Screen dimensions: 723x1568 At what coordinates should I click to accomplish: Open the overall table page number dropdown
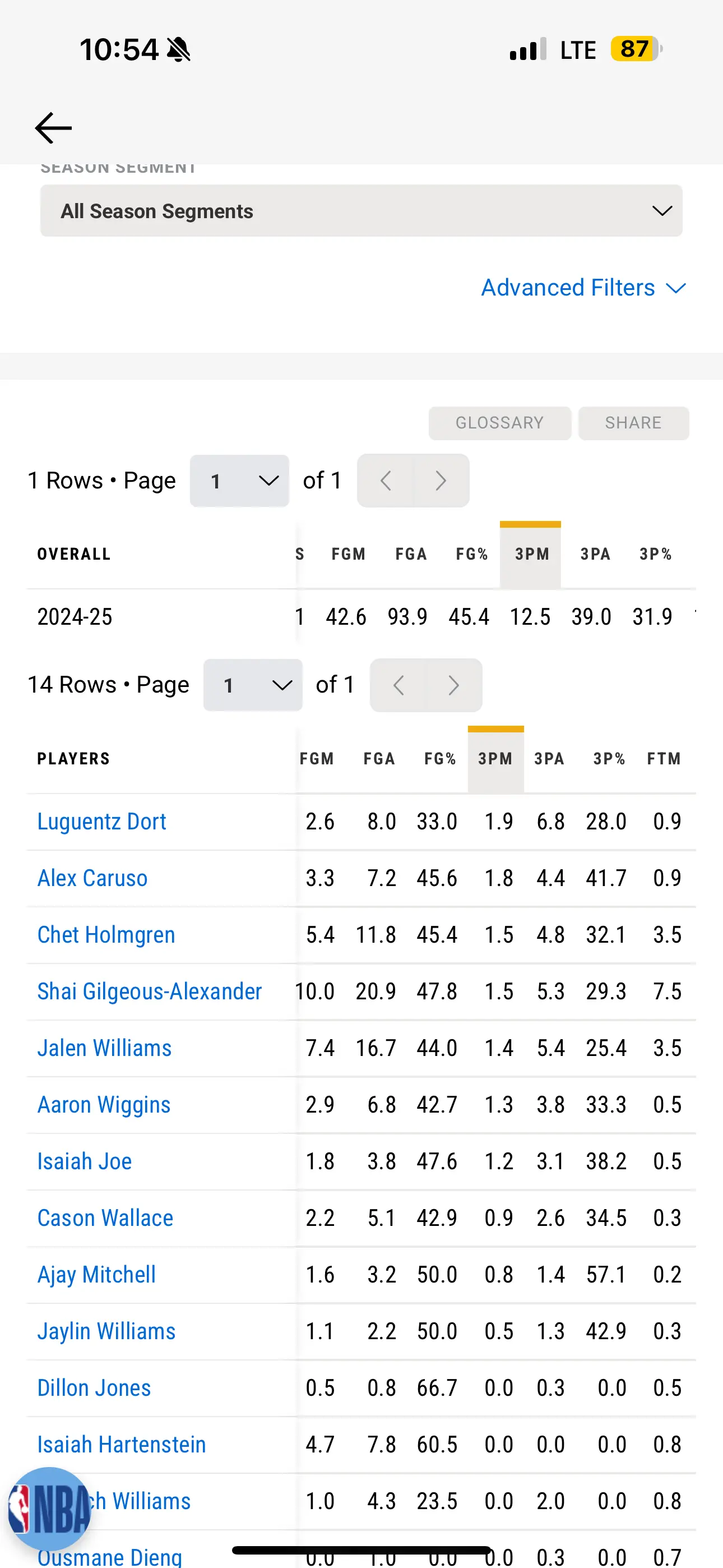[240, 481]
